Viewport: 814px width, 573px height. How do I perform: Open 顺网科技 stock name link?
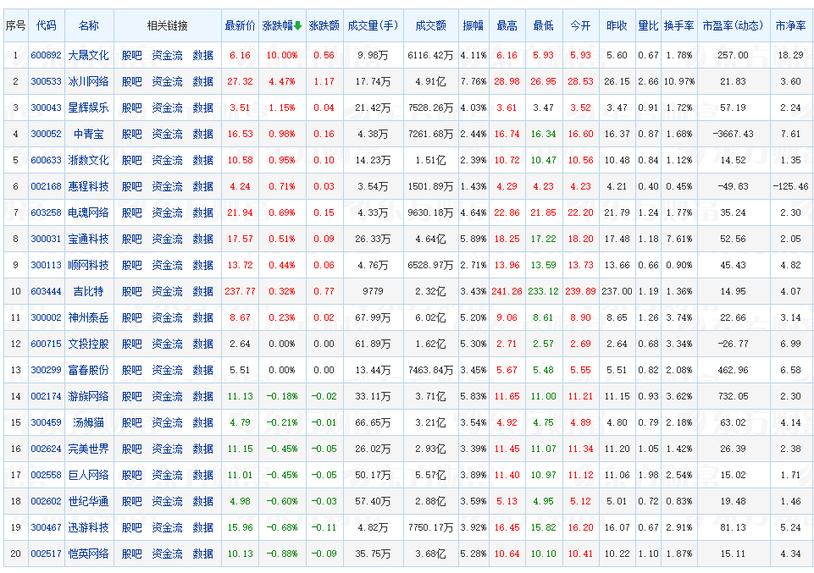(x=88, y=265)
